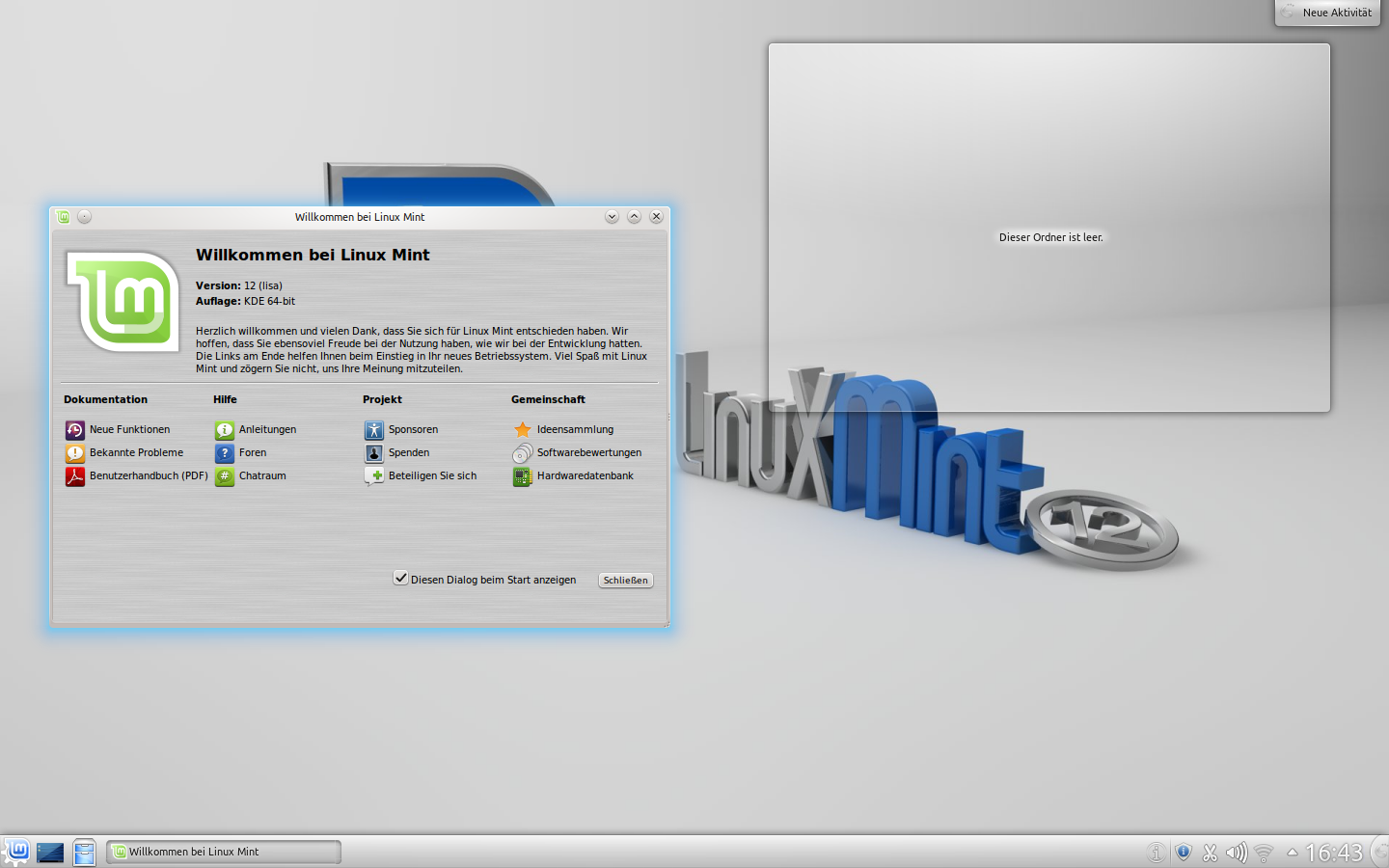This screenshot has width=1389, height=868.
Task: Click the panel toolbox icon at the right edge
Action: pos(1380,853)
